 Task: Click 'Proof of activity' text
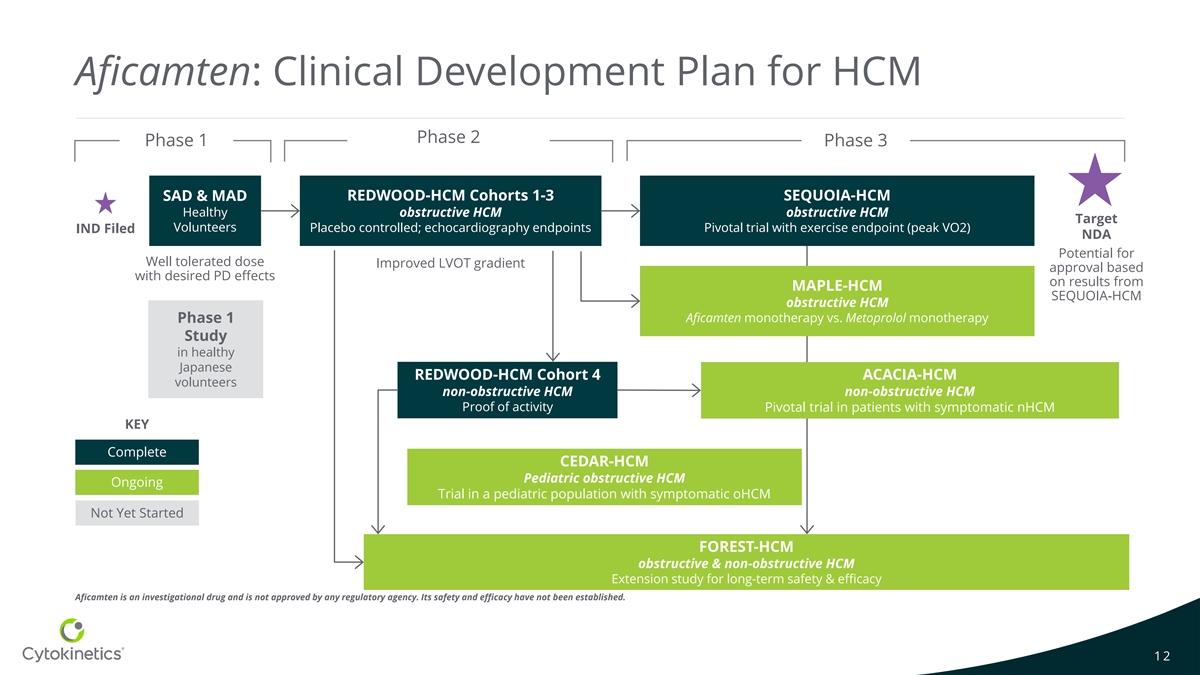coord(507,407)
